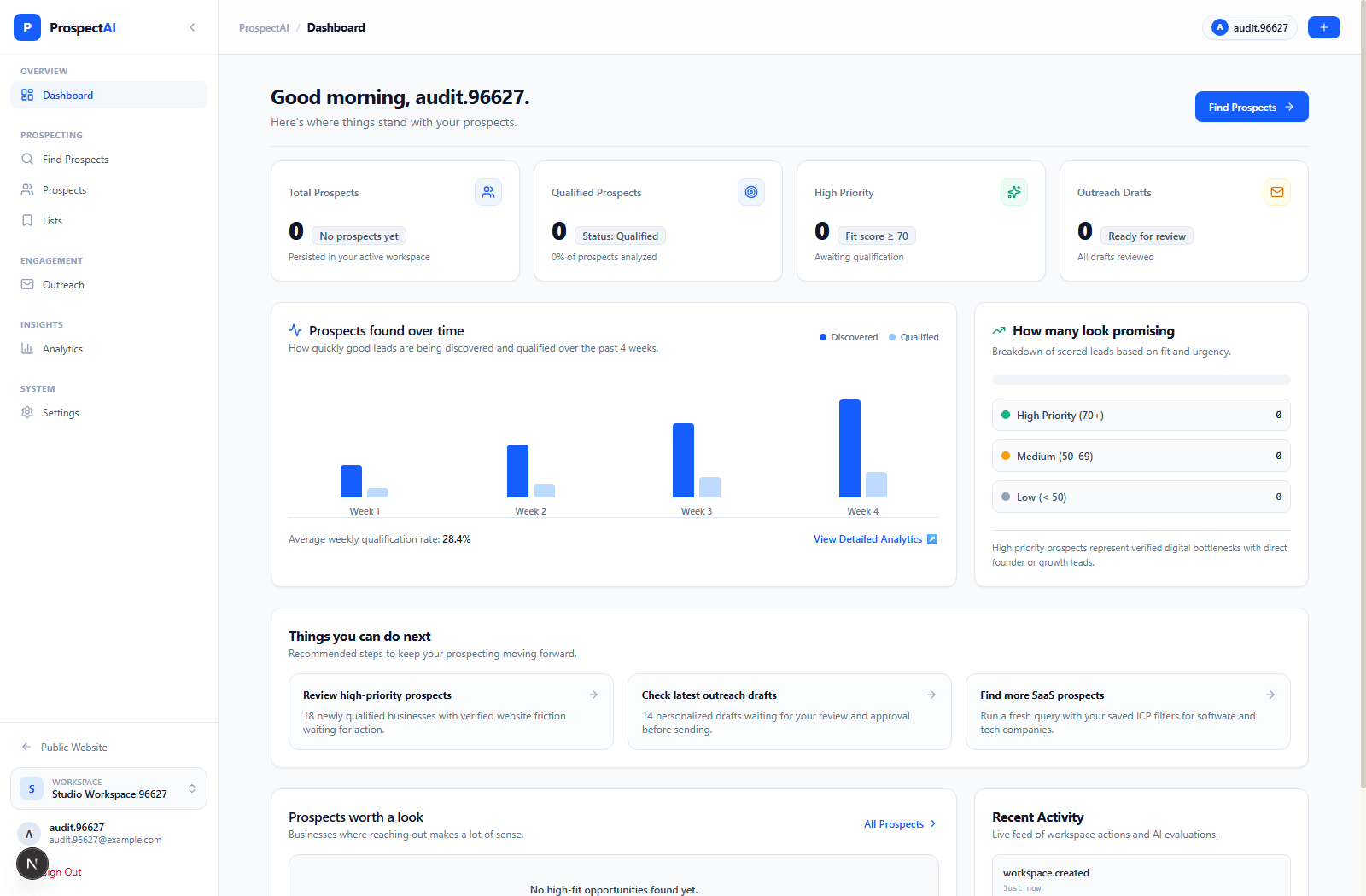The width and height of the screenshot is (1366, 896).
Task: Click the Qualified Prospects target icon
Action: pos(751,192)
